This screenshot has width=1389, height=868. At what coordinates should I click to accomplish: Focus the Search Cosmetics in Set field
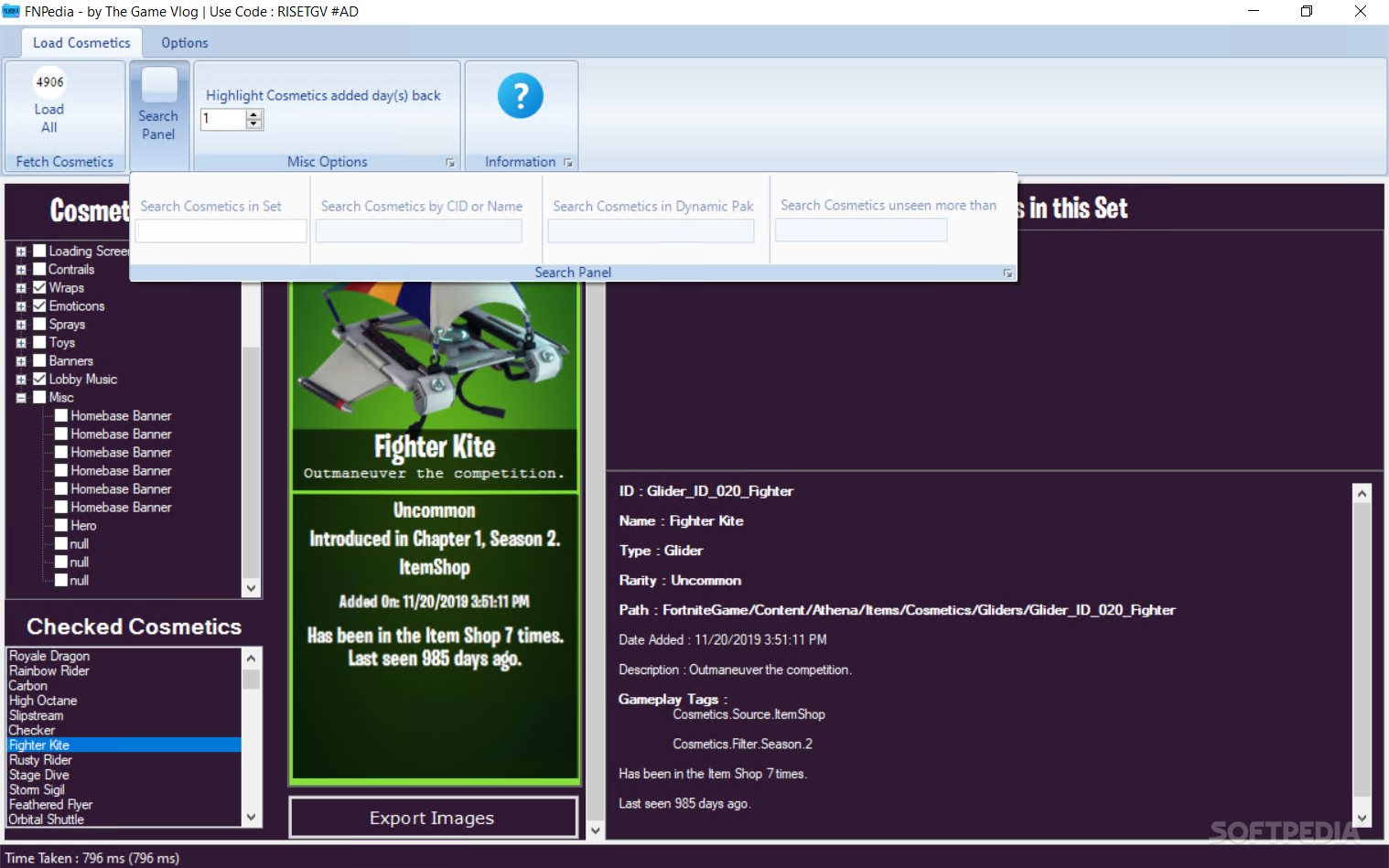(x=221, y=231)
